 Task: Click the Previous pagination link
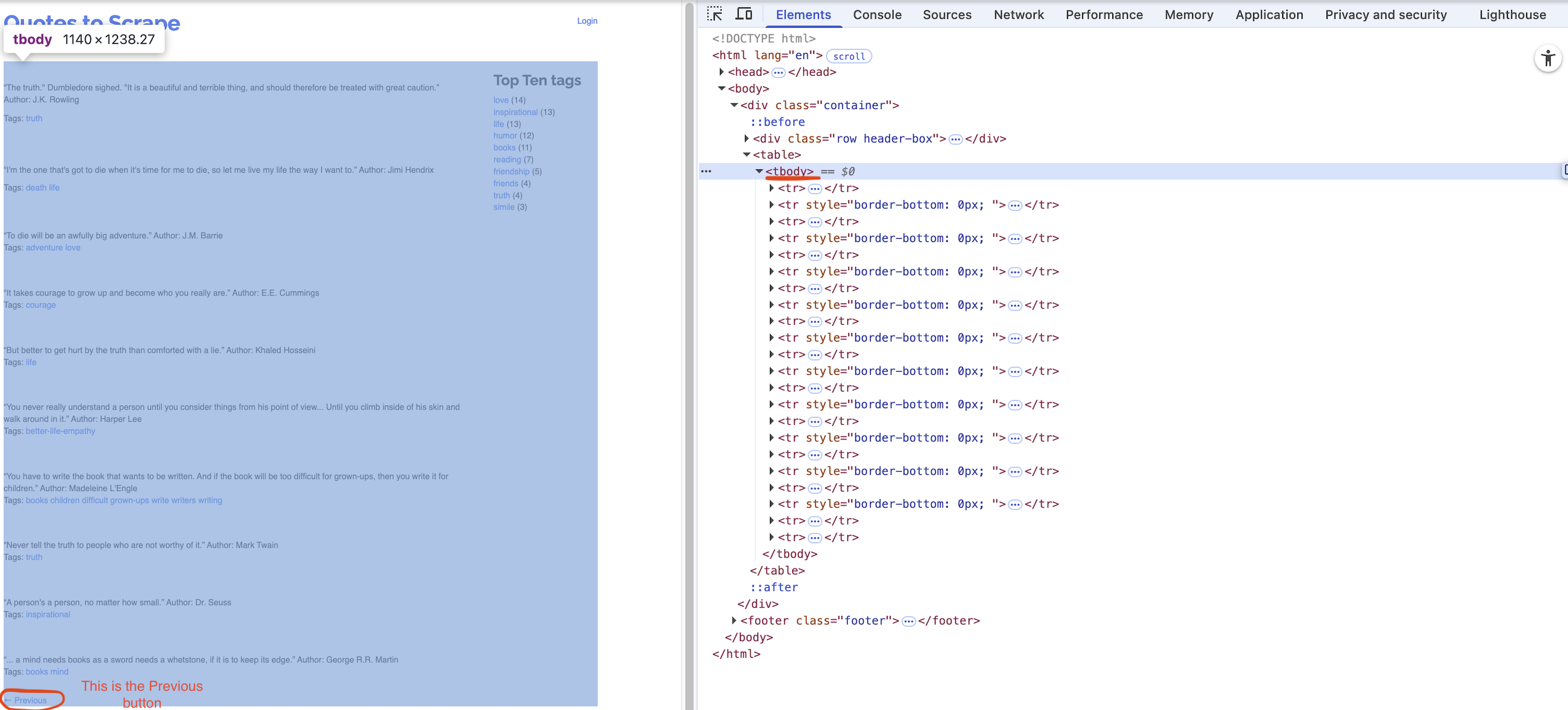(30, 700)
